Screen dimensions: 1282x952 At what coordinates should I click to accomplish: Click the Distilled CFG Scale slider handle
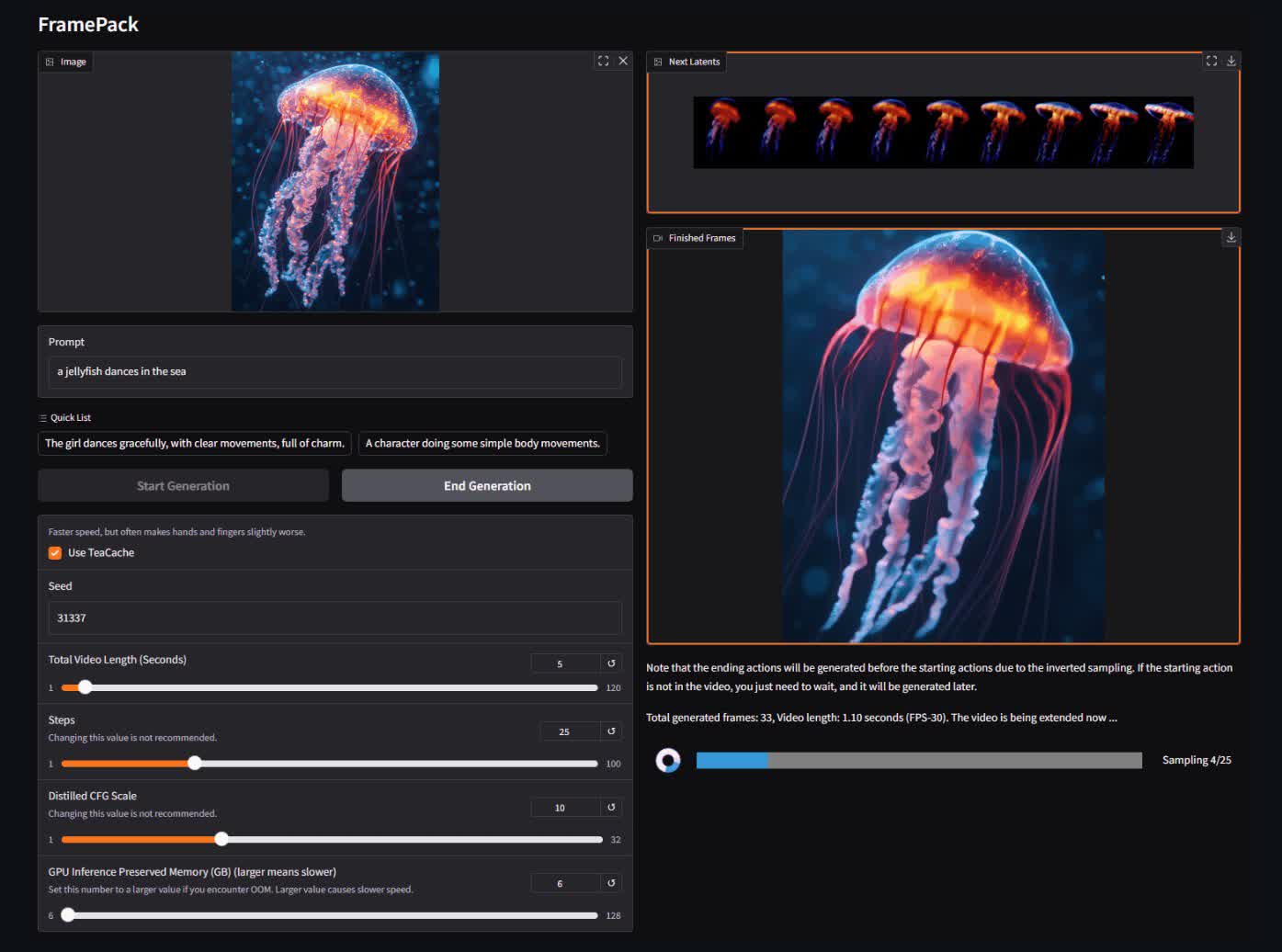[x=221, y=839]
